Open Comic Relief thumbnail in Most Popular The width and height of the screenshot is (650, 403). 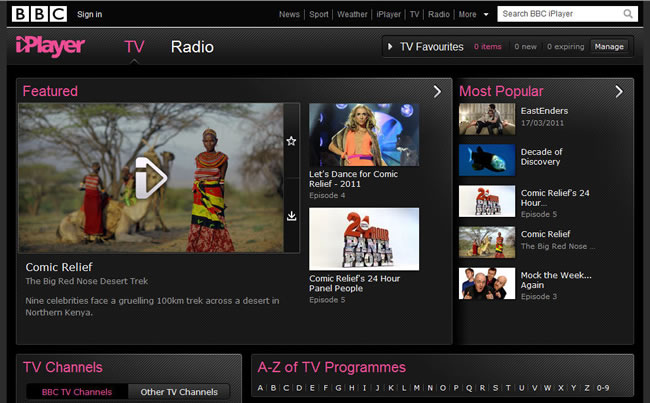(x=487, y=242)
